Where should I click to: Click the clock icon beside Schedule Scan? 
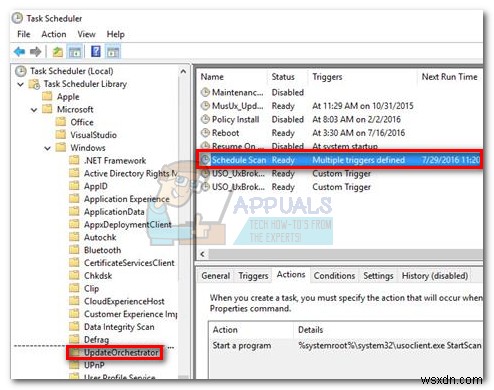[205, 160]
